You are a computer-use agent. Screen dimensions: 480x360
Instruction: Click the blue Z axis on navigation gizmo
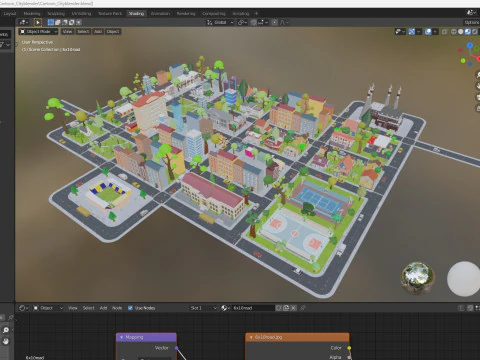[470, 45]
